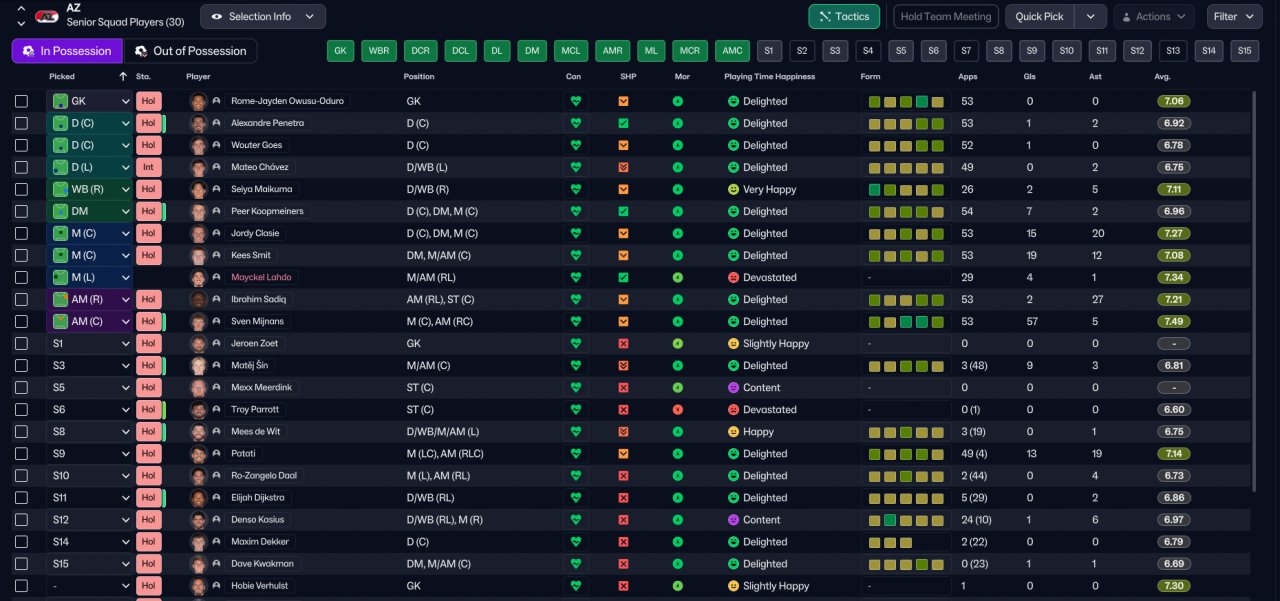
Task: Click Jeroen Zoet's match sharpness icon
Action: (x=623, y=343)
